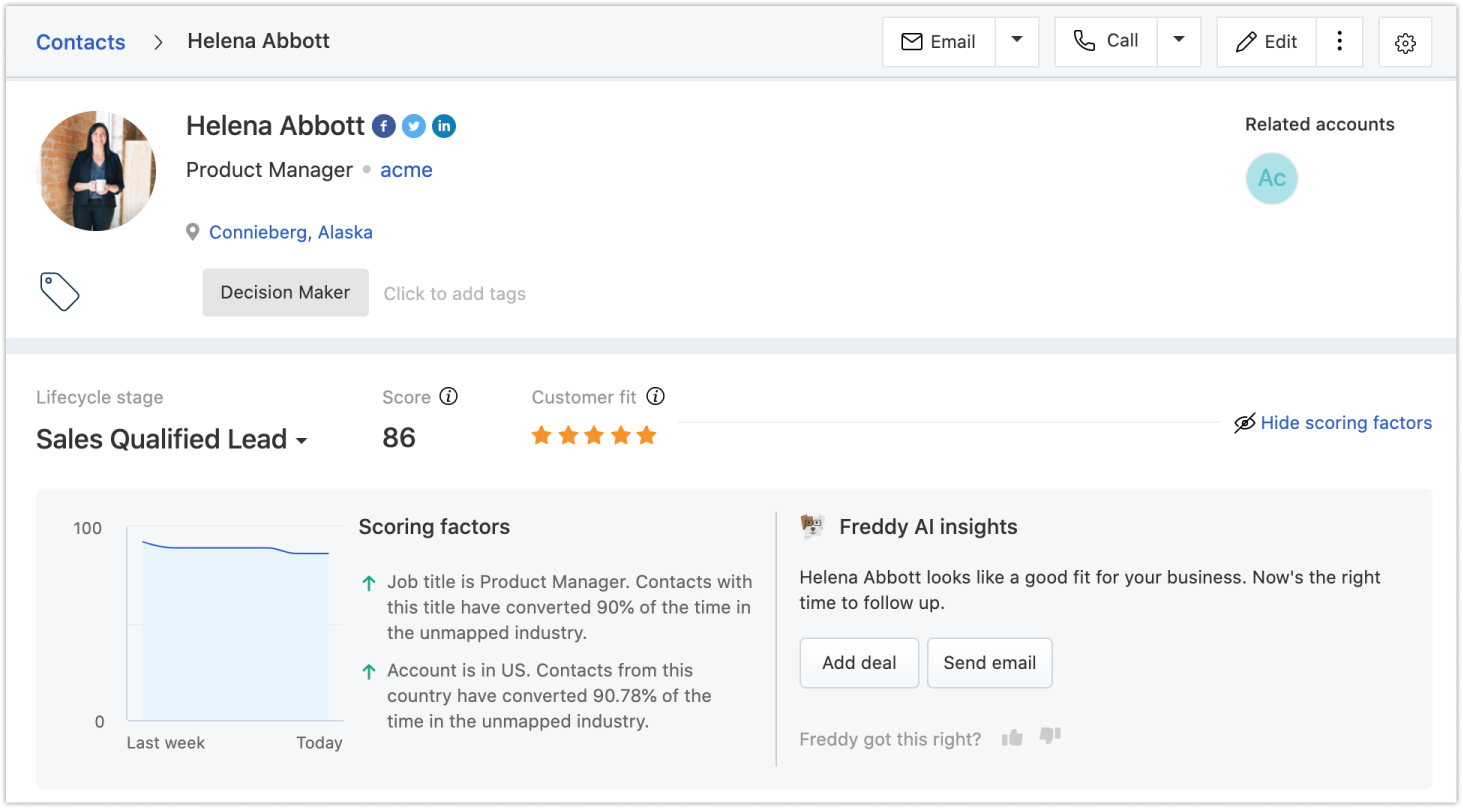Click the Score info icon

point(449,397)
